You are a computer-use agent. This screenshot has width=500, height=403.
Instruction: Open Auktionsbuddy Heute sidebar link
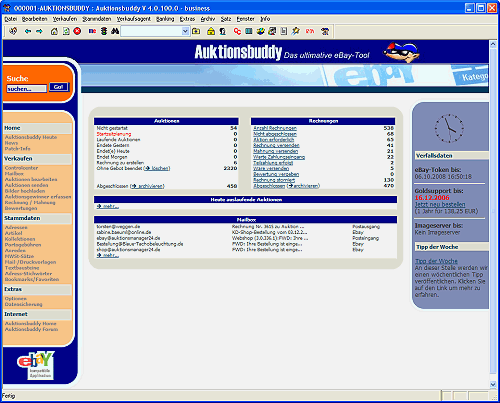tap(31, 137)
